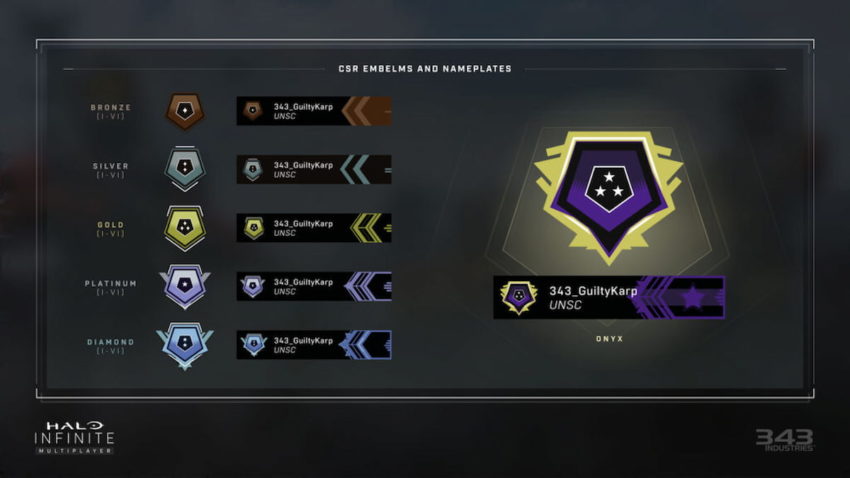Click the Diamond rank emblem

click(185, 345)
